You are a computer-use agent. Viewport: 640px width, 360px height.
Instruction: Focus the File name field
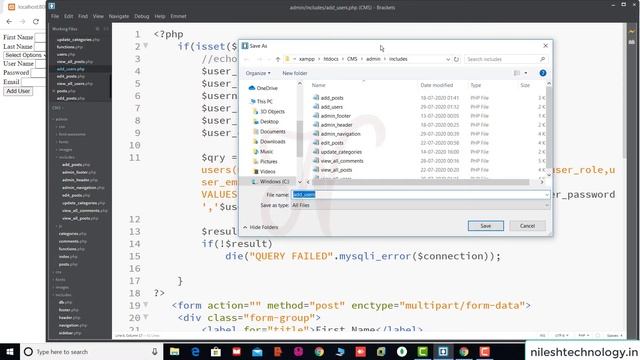[420, 195]
